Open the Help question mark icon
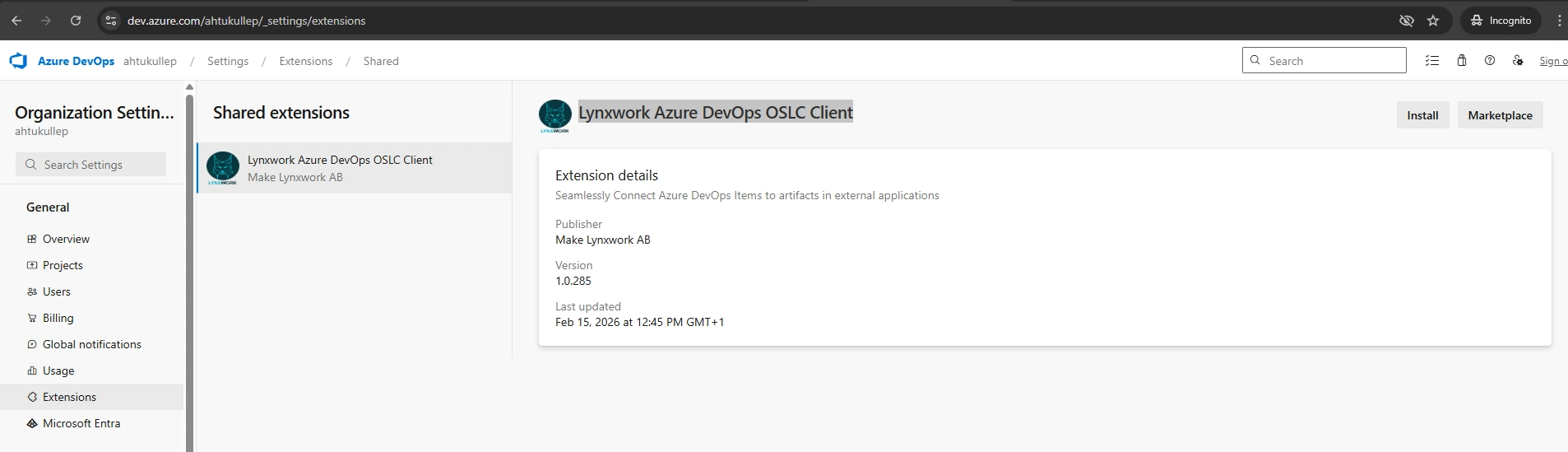 tap(1490, 60)
